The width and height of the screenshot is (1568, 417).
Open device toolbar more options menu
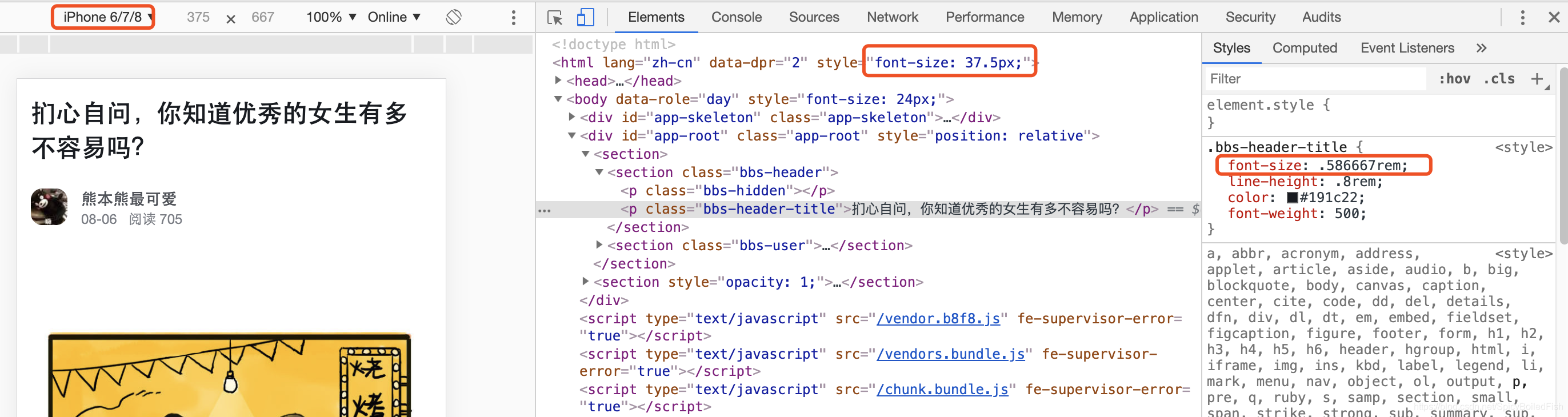point(514,17)
